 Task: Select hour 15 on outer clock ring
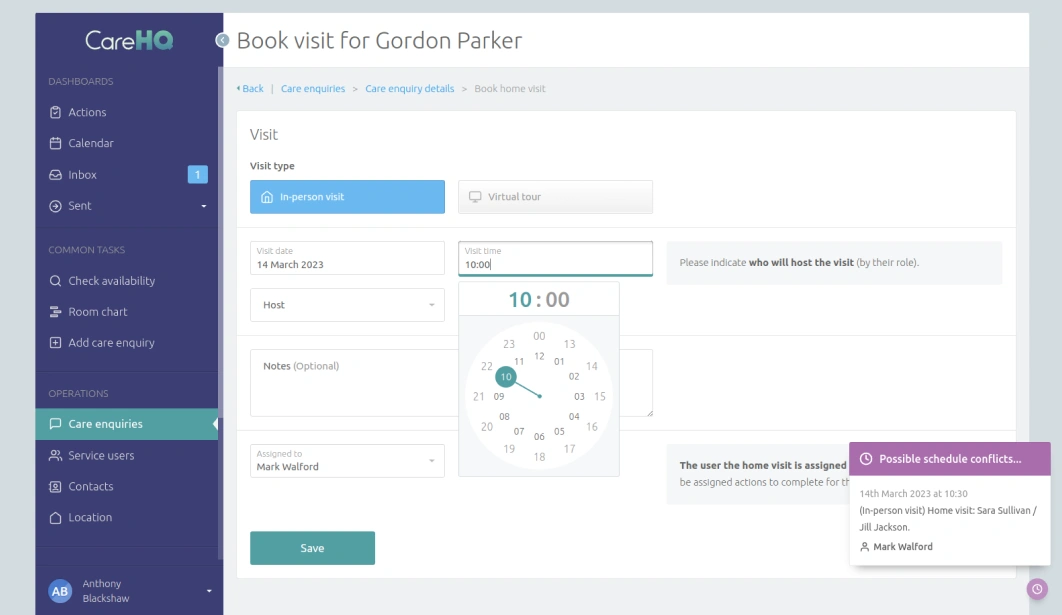pyautogui.click(x=599, y=396)
